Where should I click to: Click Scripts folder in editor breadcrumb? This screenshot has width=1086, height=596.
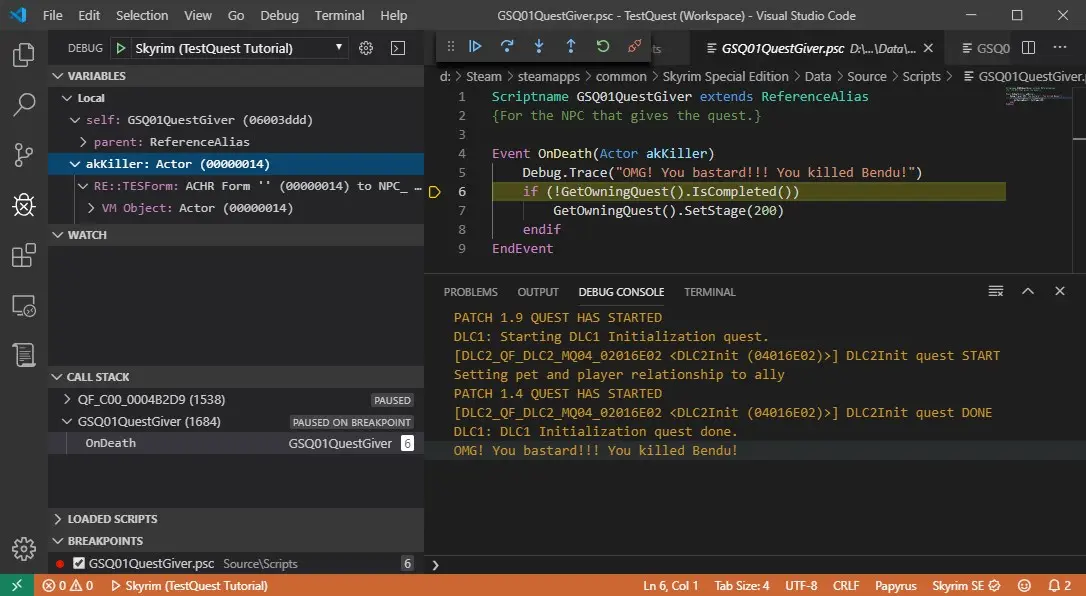point(921,77)
